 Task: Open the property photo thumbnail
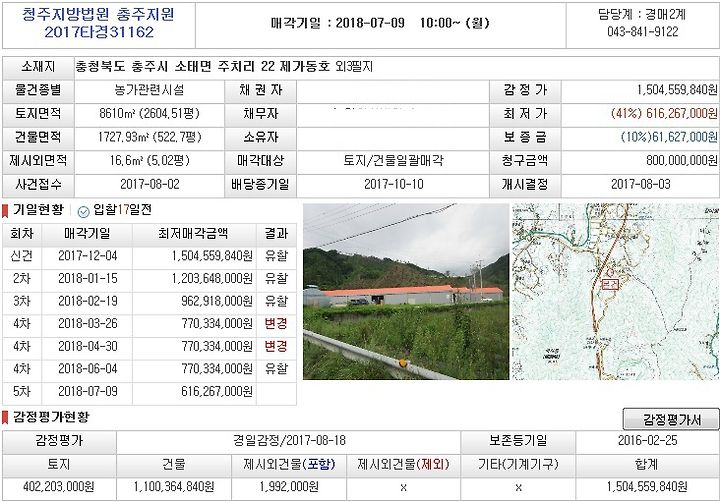406,291
